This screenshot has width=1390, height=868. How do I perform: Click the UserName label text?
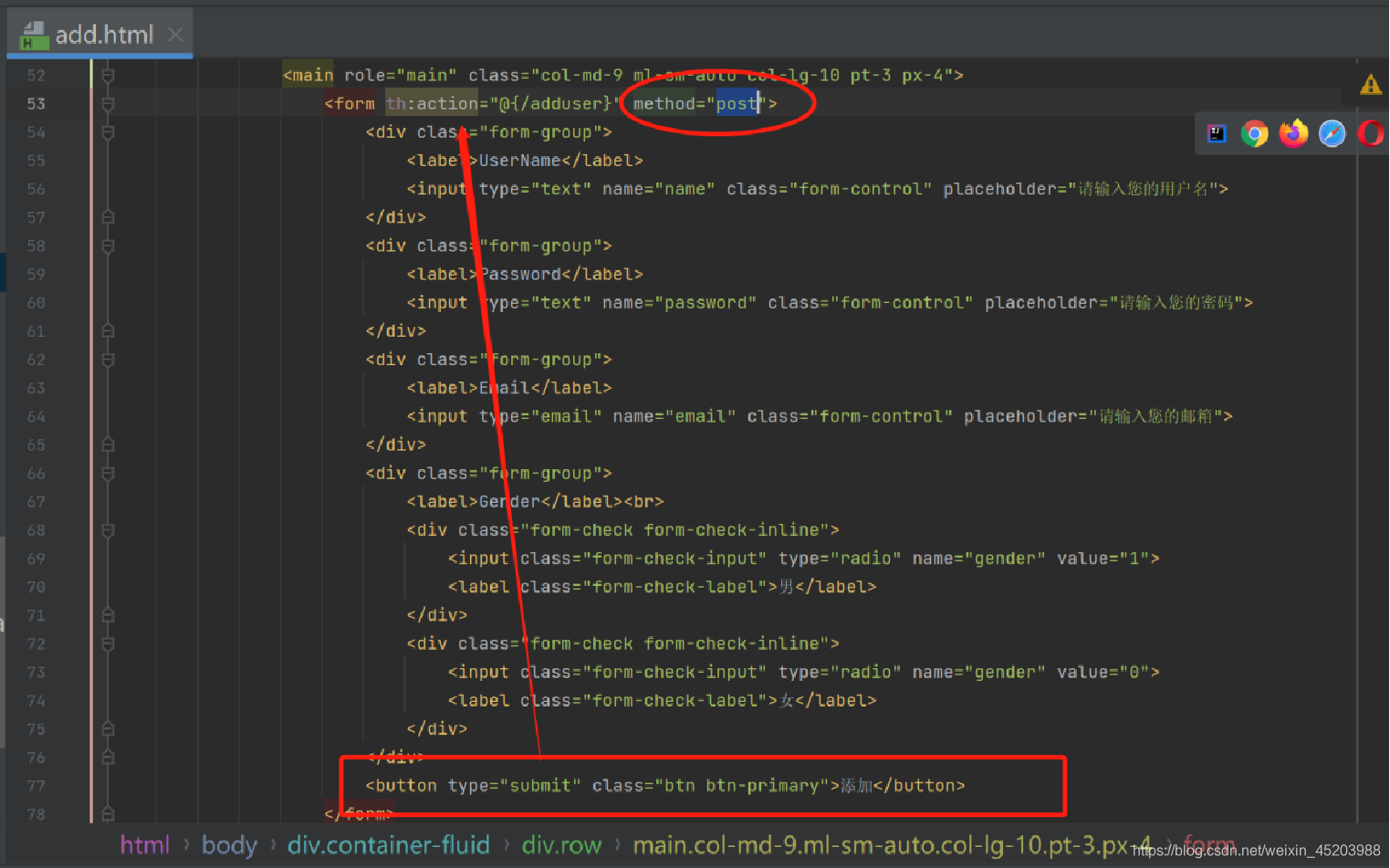520,161
